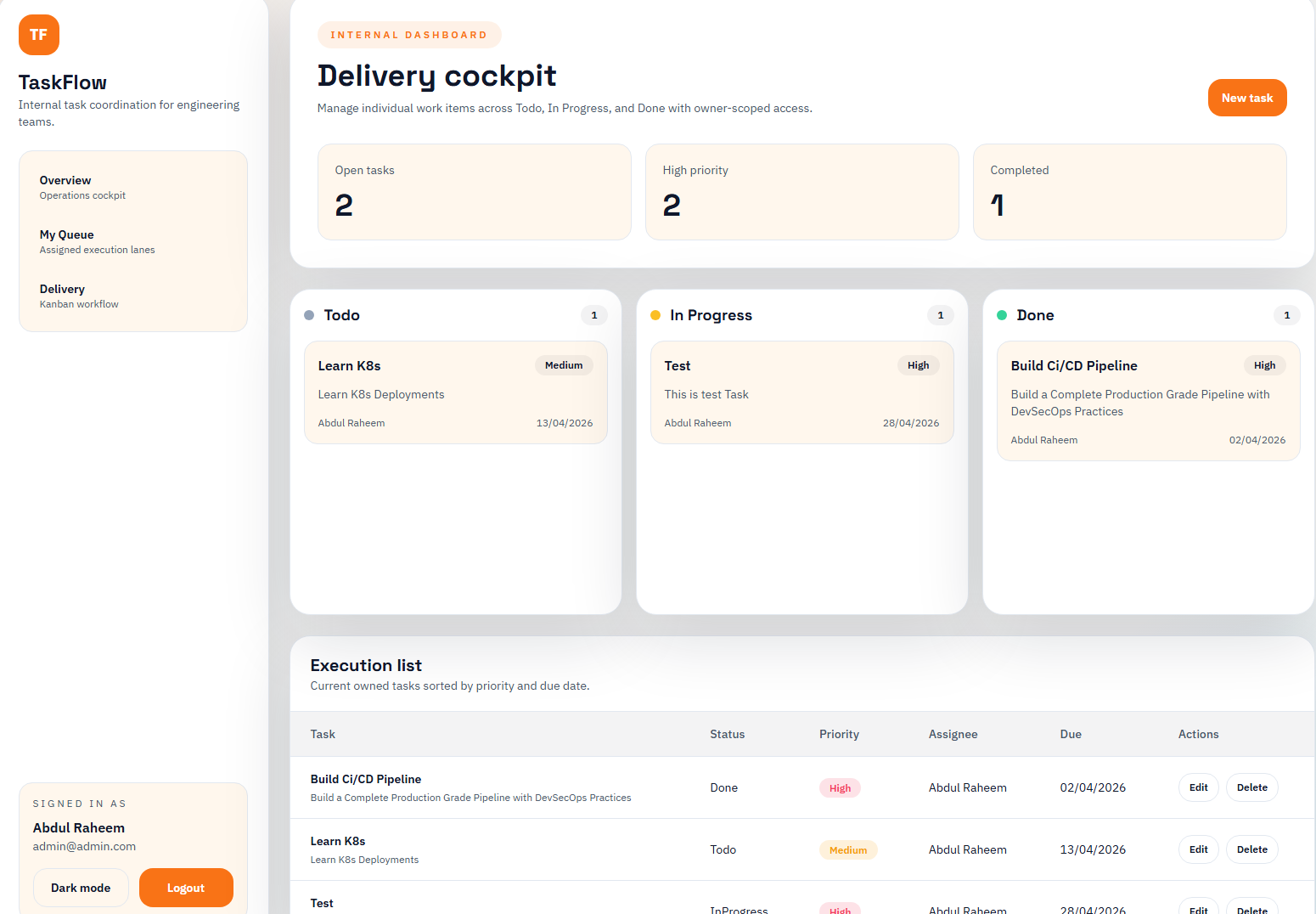Toggle Dark mode button

(81, 888)
